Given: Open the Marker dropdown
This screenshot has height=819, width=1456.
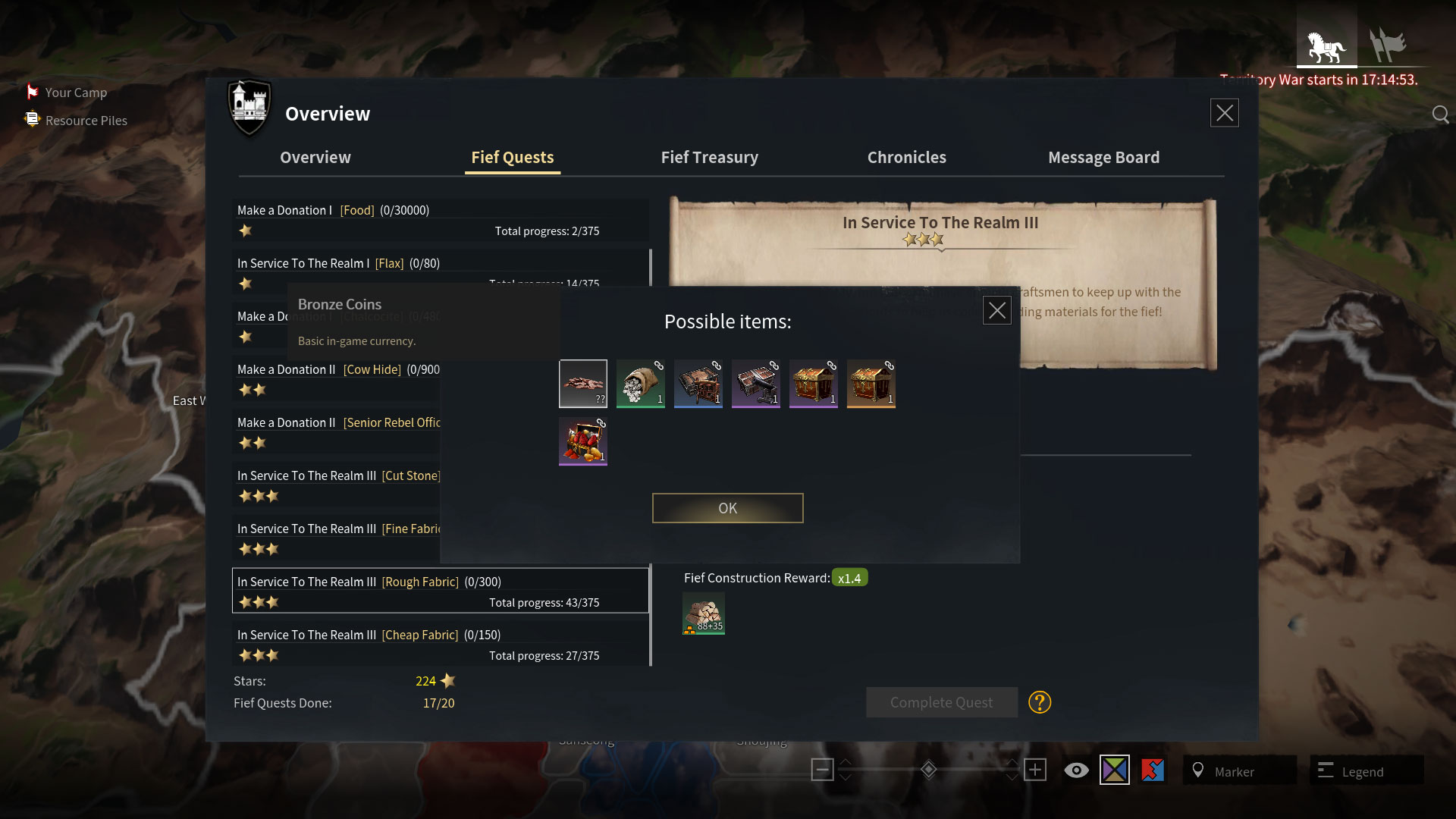Looking at the screenshot, I should point(1240,770).
